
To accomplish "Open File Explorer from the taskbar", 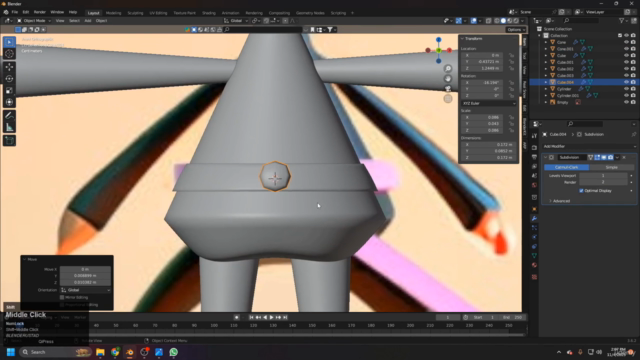I will [100, 352].
